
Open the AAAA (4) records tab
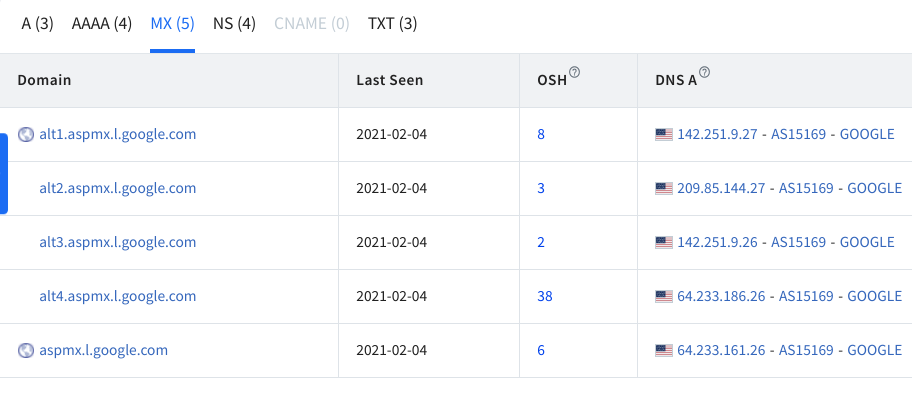click(102, 24)
